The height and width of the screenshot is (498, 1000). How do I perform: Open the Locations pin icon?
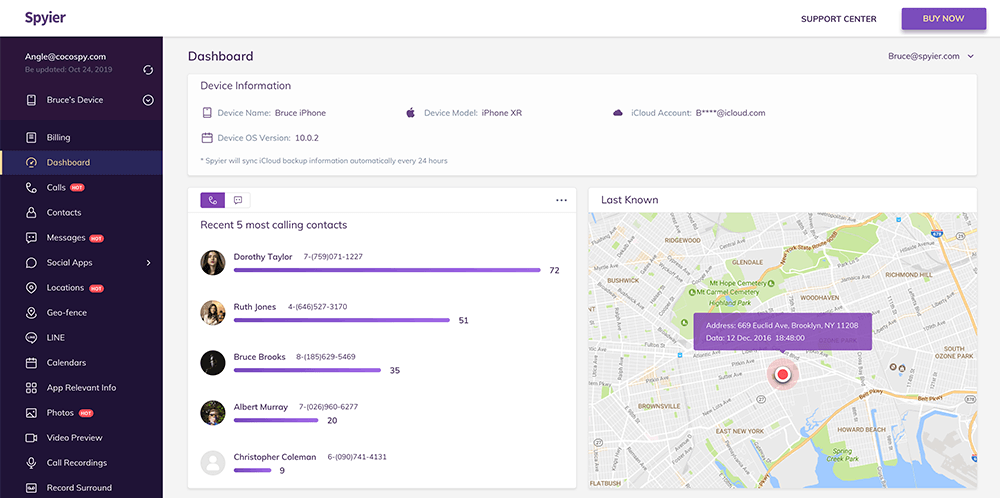(31, 288)
